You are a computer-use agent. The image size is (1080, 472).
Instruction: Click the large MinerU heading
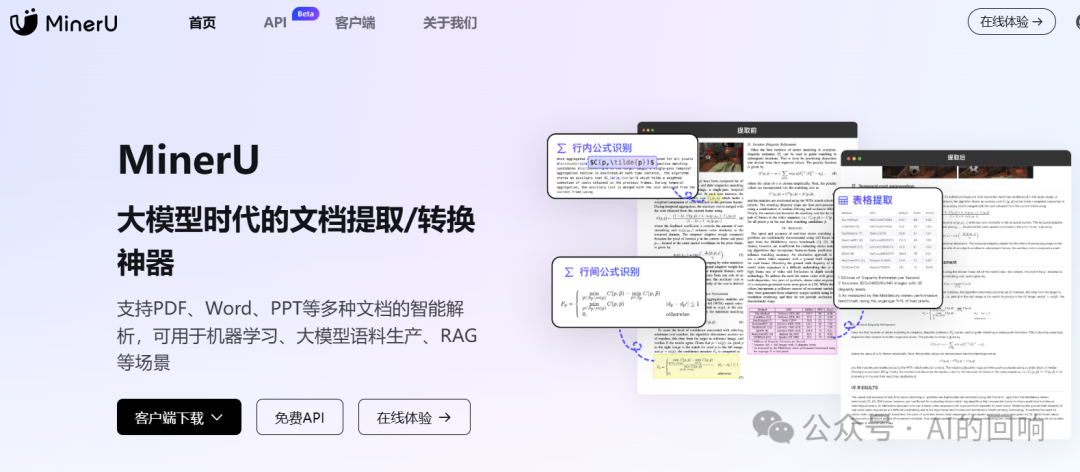[188, 159]
